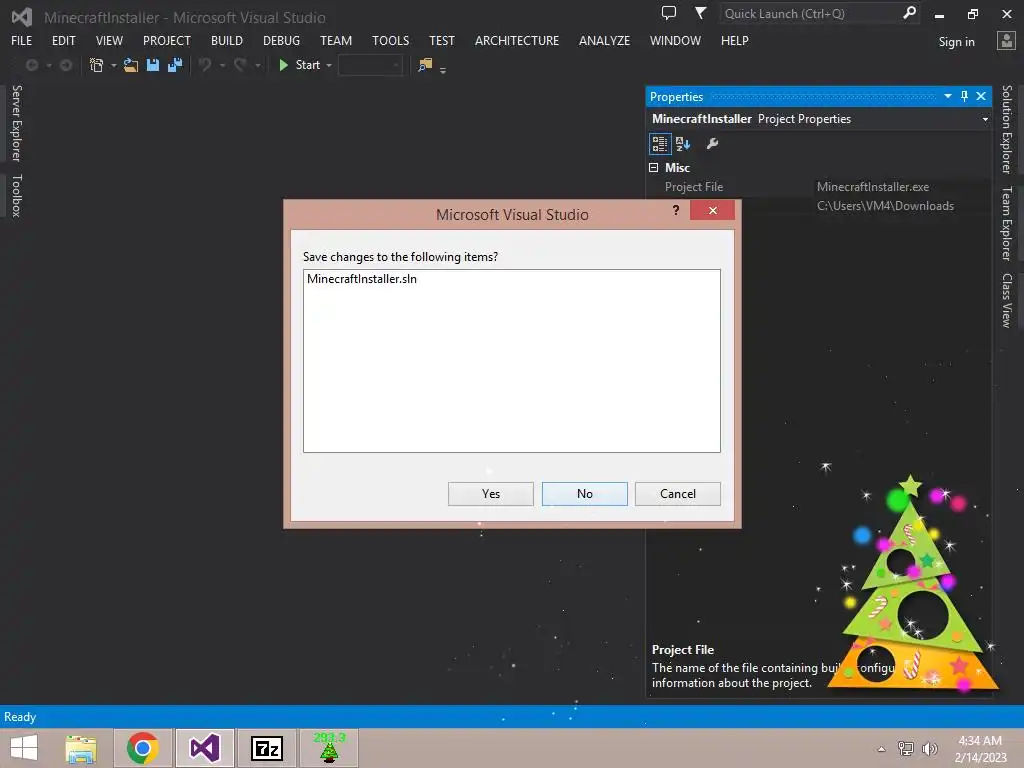Open the TOOLS menu
The image size is (1024, 768).
[391, 40]
